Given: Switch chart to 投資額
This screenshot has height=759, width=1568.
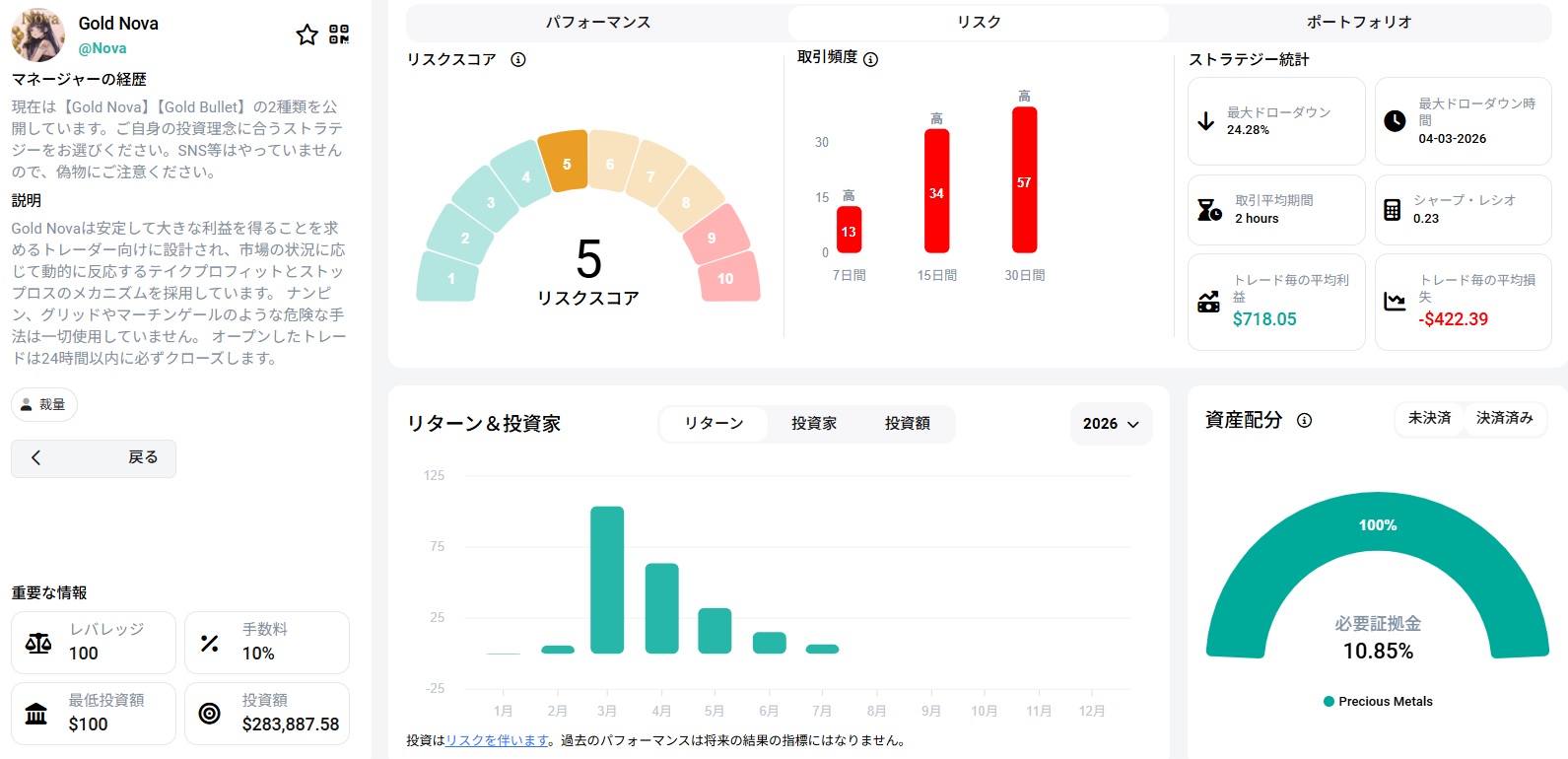Looking at the screenshot, I should 908,423.
